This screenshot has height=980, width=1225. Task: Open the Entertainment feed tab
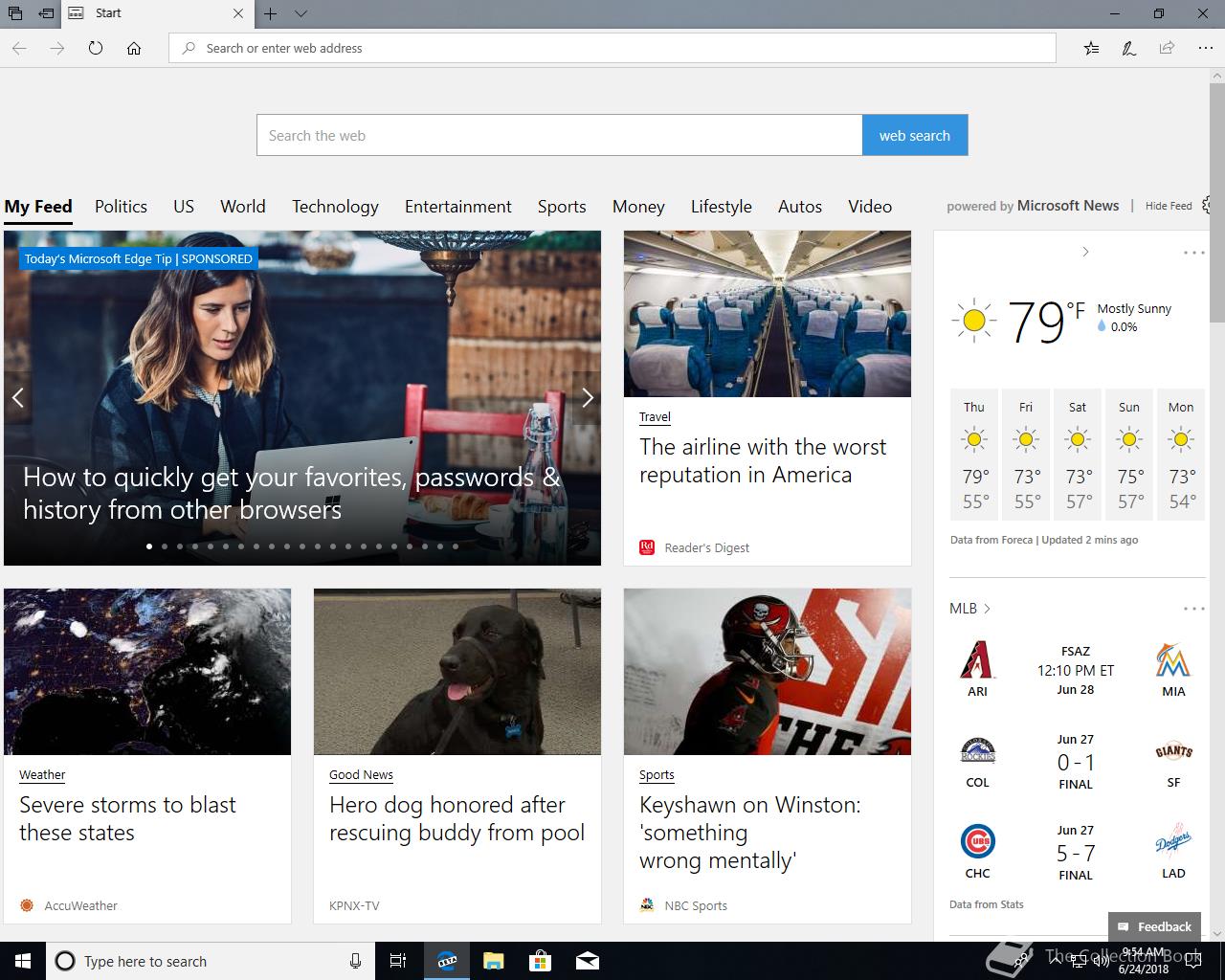coord(458,207)
